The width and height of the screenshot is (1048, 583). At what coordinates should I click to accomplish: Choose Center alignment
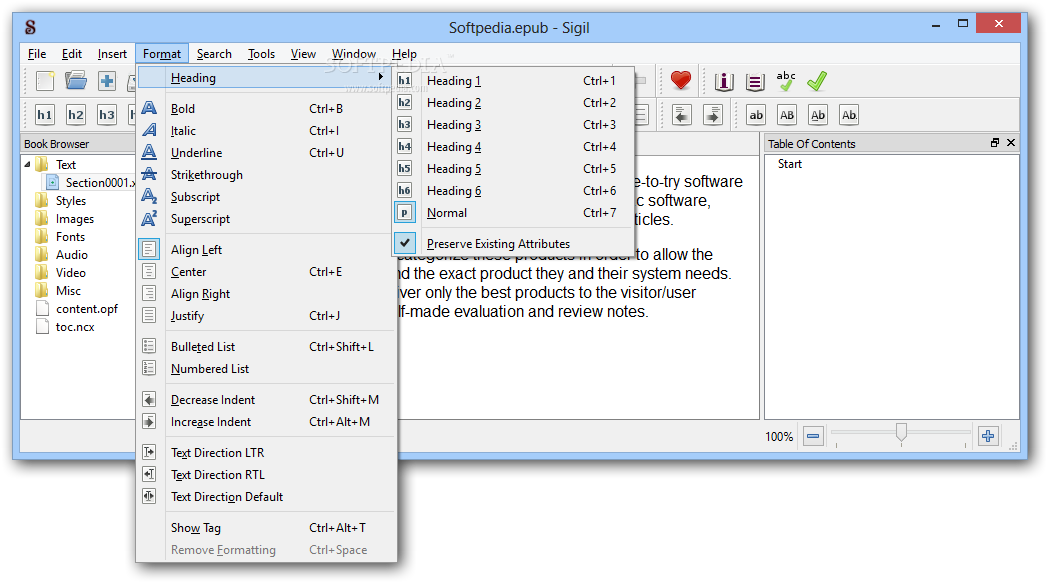click(266, 271)
